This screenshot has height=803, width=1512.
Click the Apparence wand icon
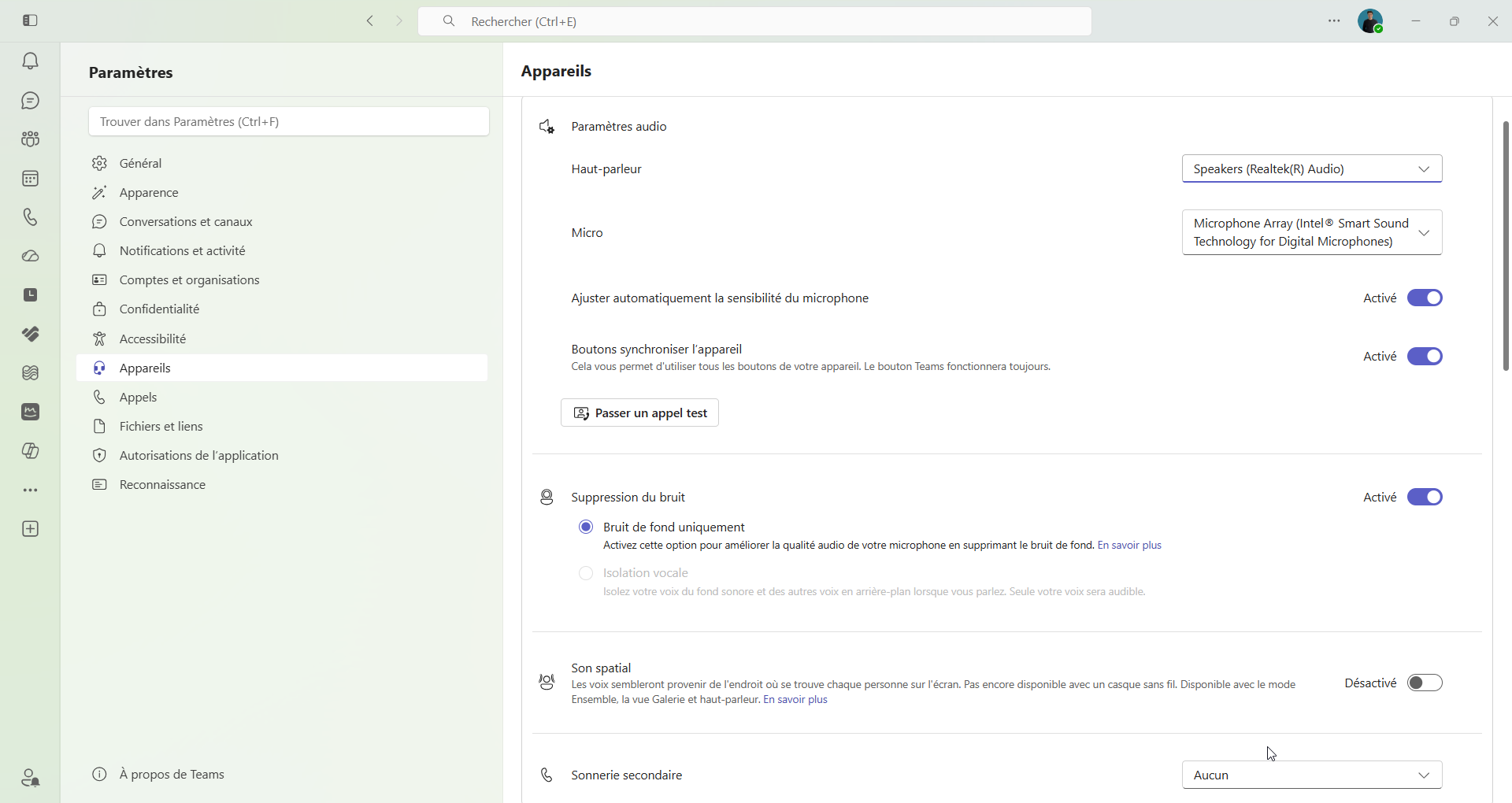[99, 193]
